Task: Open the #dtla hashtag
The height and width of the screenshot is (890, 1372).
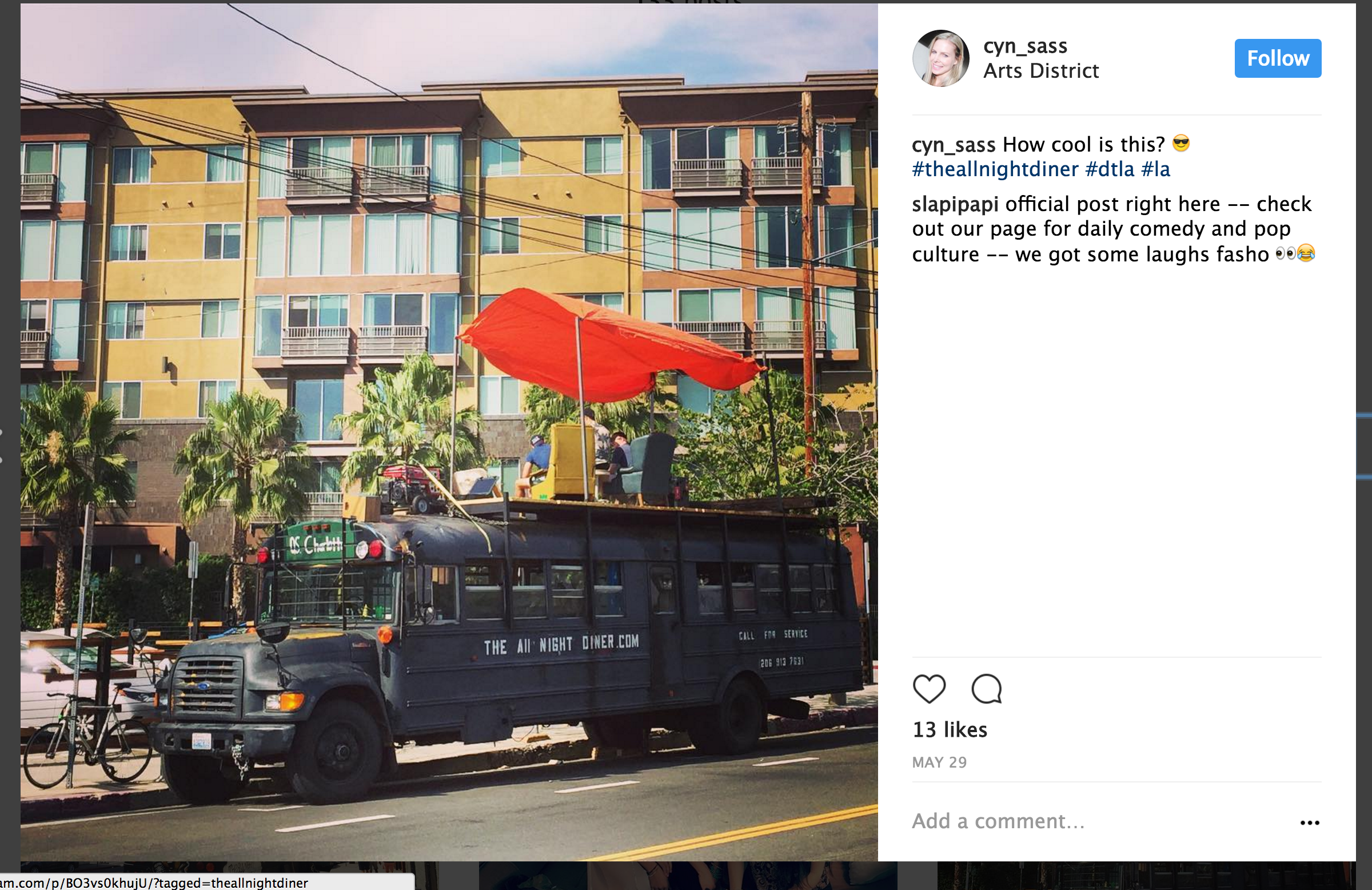Action: coord(1110,169)
